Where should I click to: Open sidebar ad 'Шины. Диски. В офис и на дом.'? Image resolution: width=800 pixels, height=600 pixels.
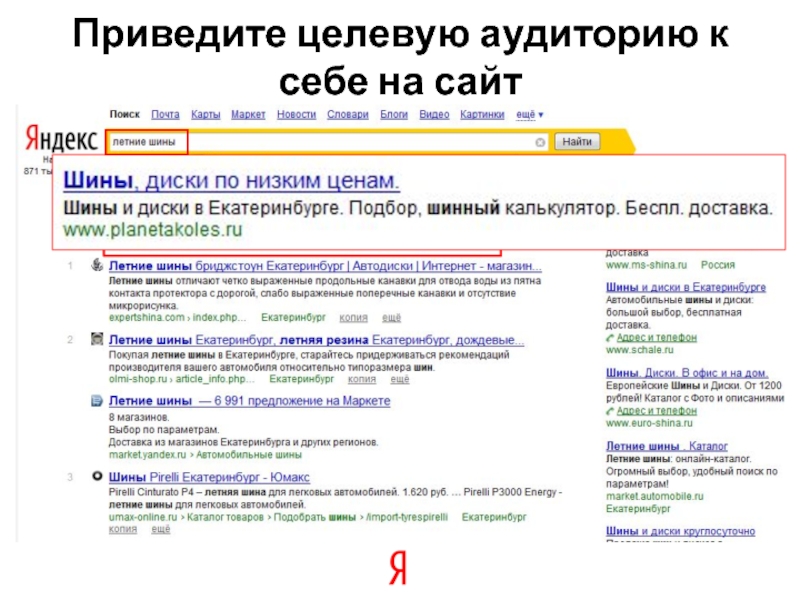point(687,372)
